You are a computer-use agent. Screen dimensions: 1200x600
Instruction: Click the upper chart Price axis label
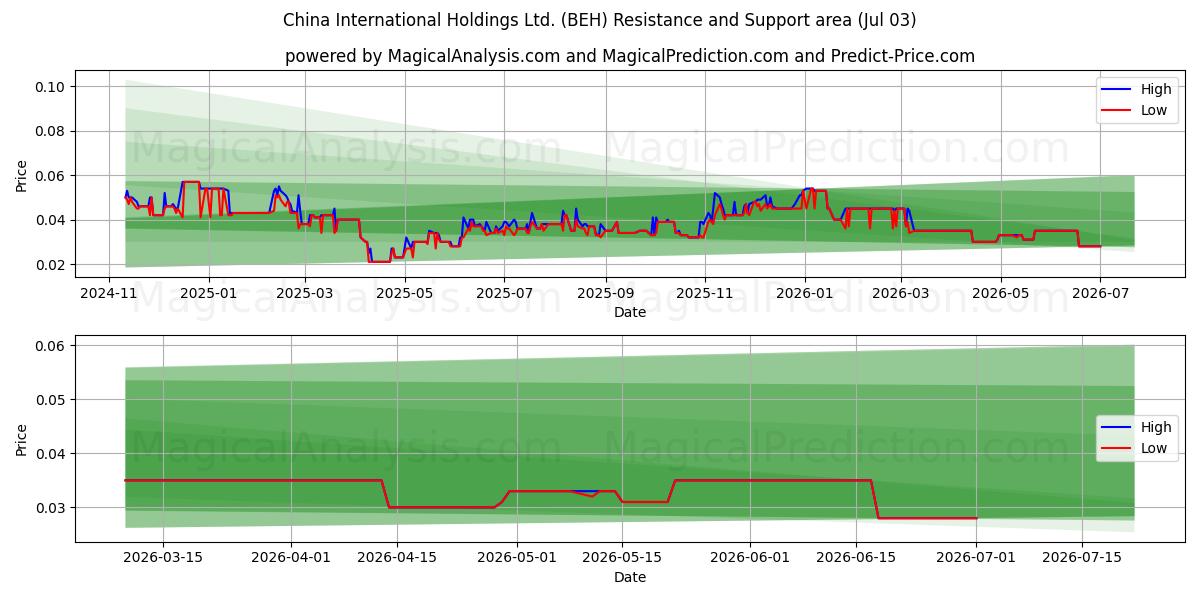coord(22,174)
